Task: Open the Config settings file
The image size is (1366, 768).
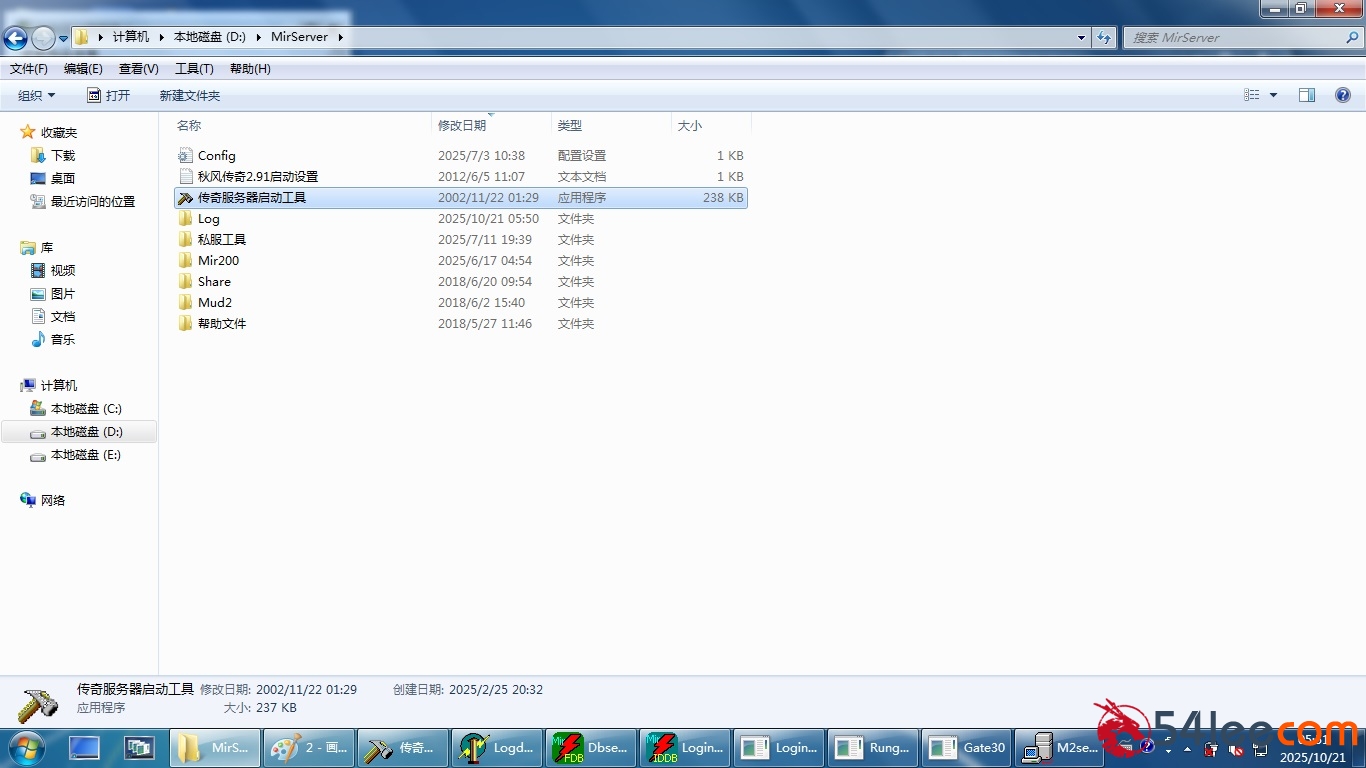Action: click(x=216, y=156)
